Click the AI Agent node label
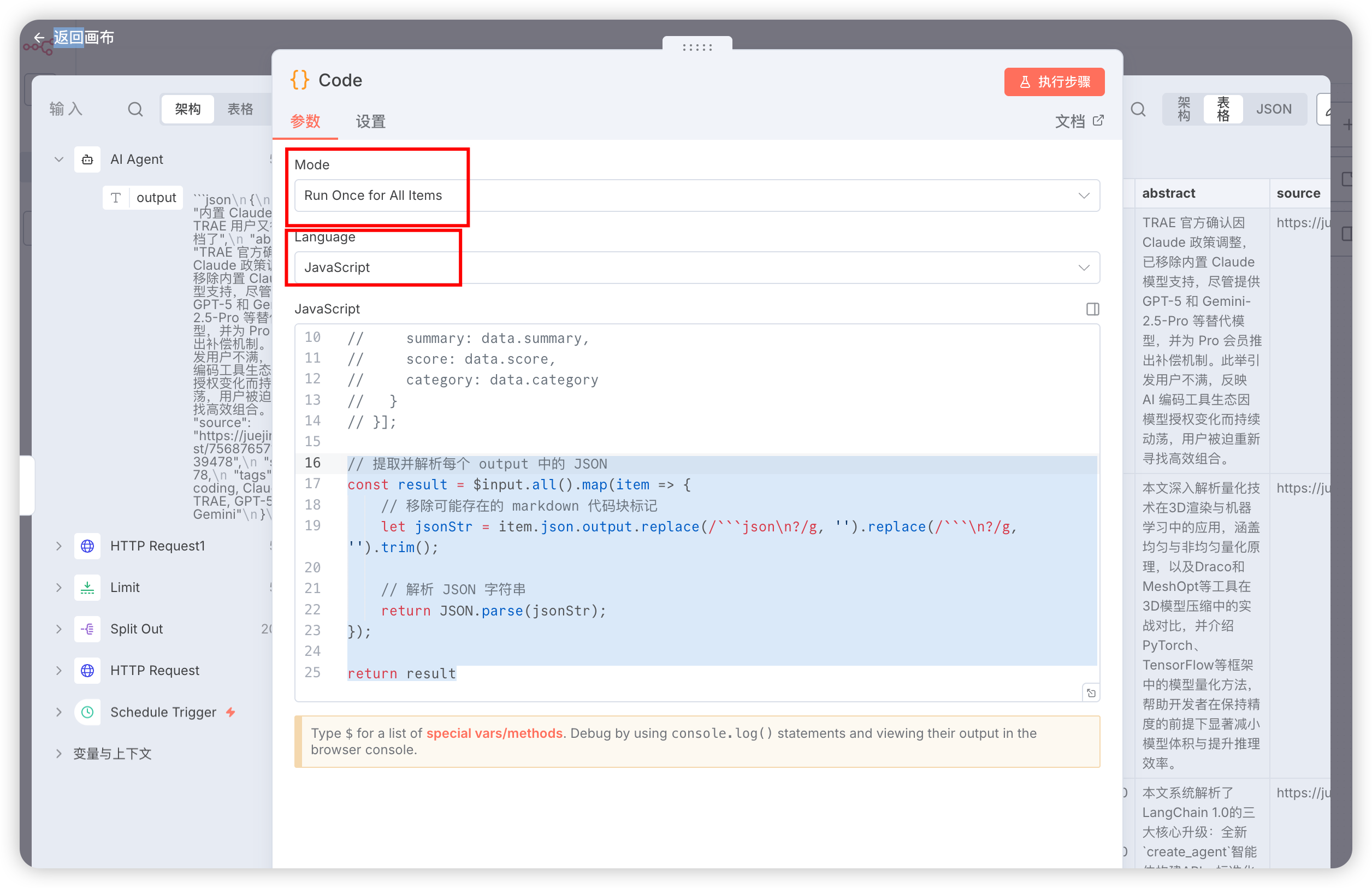Screen dimensions: 1372x888 (137, 159)
